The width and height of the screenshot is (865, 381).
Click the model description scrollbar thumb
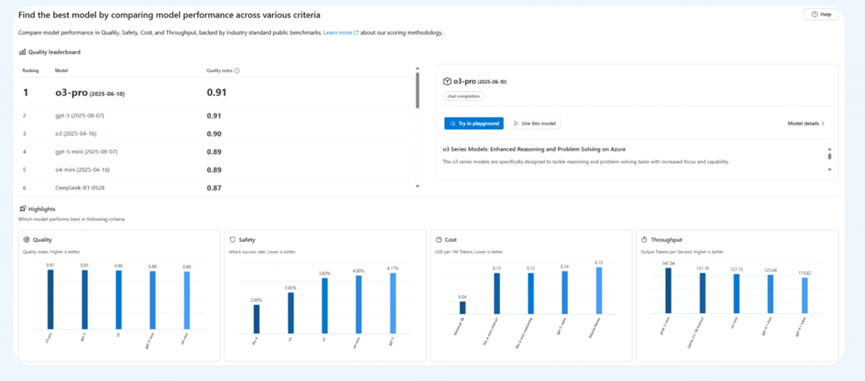829,157
